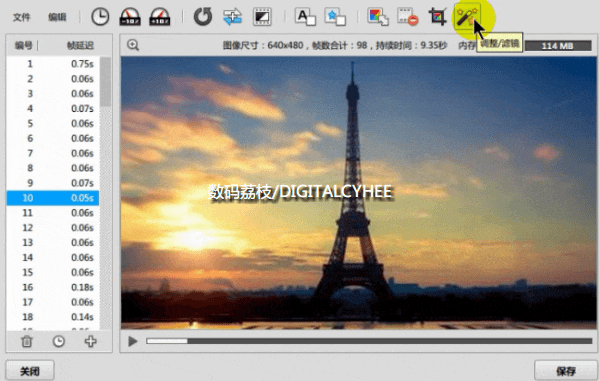Click the zoom magnifier icon
Screen dimensions: 600x381
[133, 45]
